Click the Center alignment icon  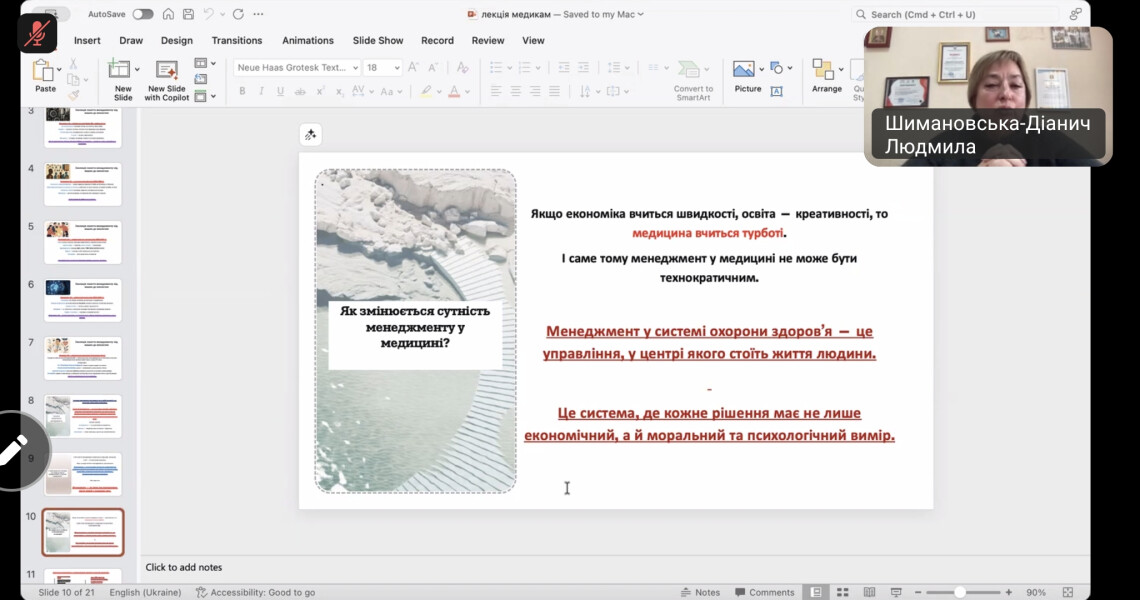point(515,91)
